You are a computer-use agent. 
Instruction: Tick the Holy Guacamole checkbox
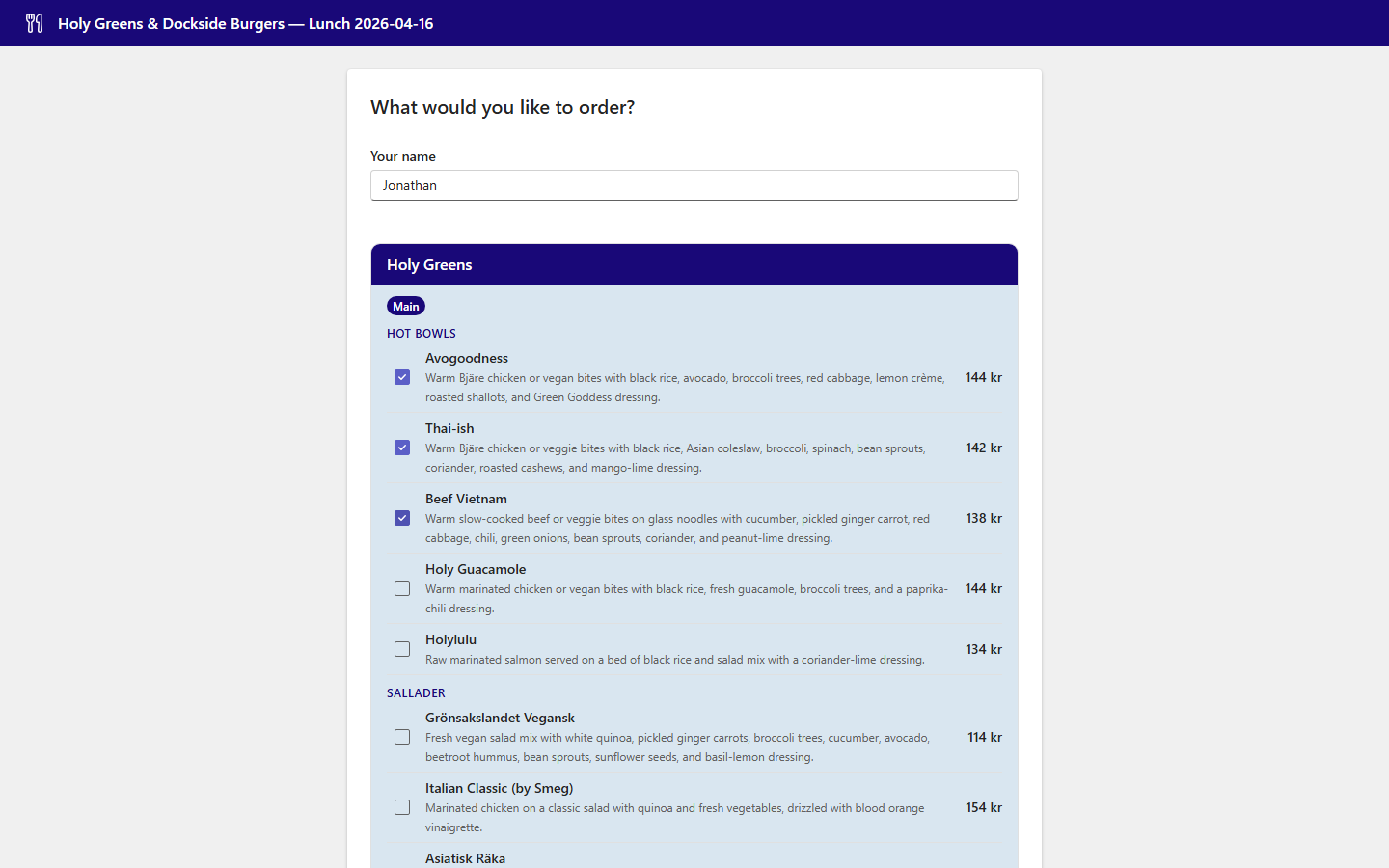point(402,588)
